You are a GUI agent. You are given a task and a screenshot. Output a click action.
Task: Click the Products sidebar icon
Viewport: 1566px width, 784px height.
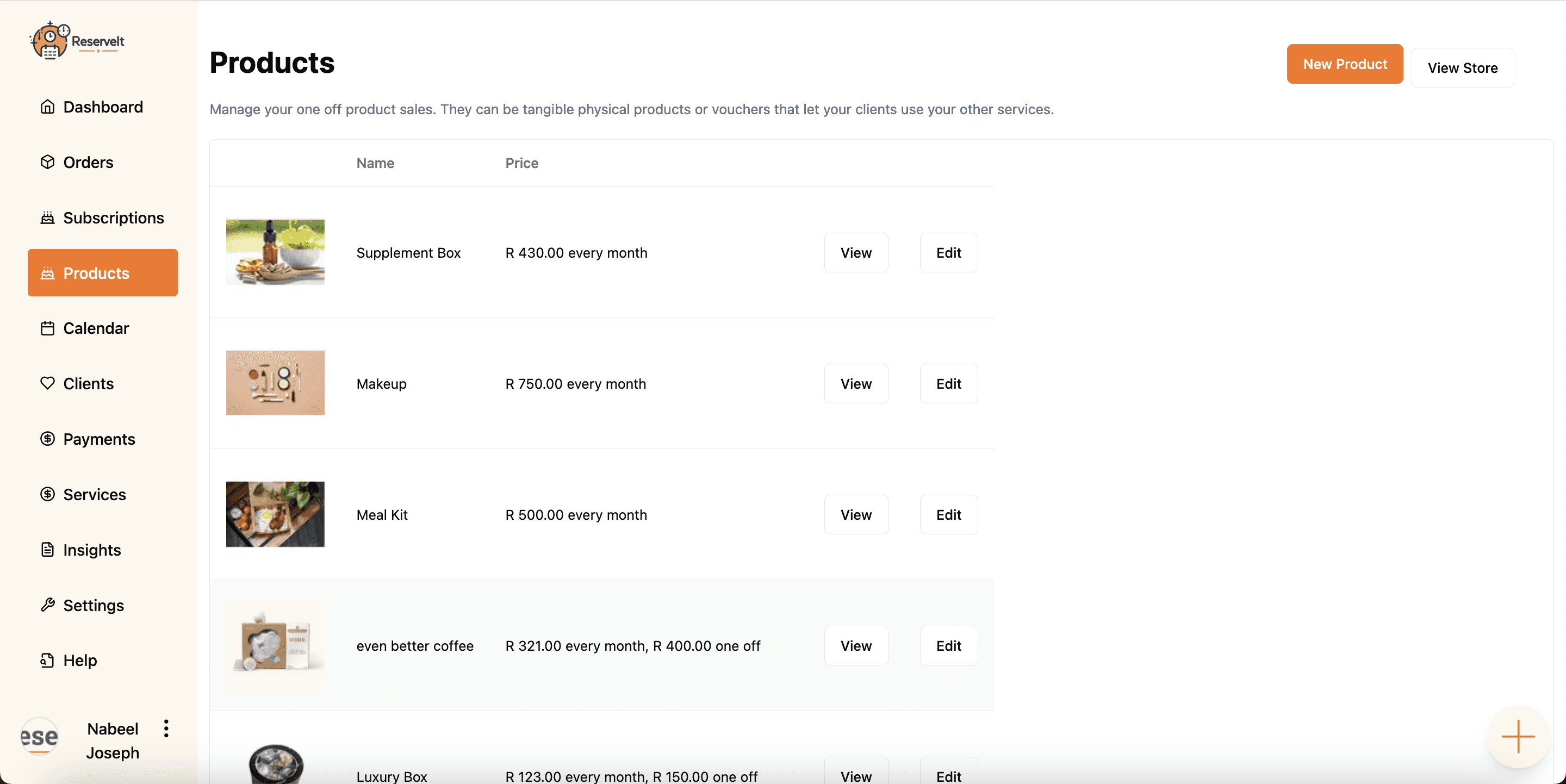(x=47, y=273)
